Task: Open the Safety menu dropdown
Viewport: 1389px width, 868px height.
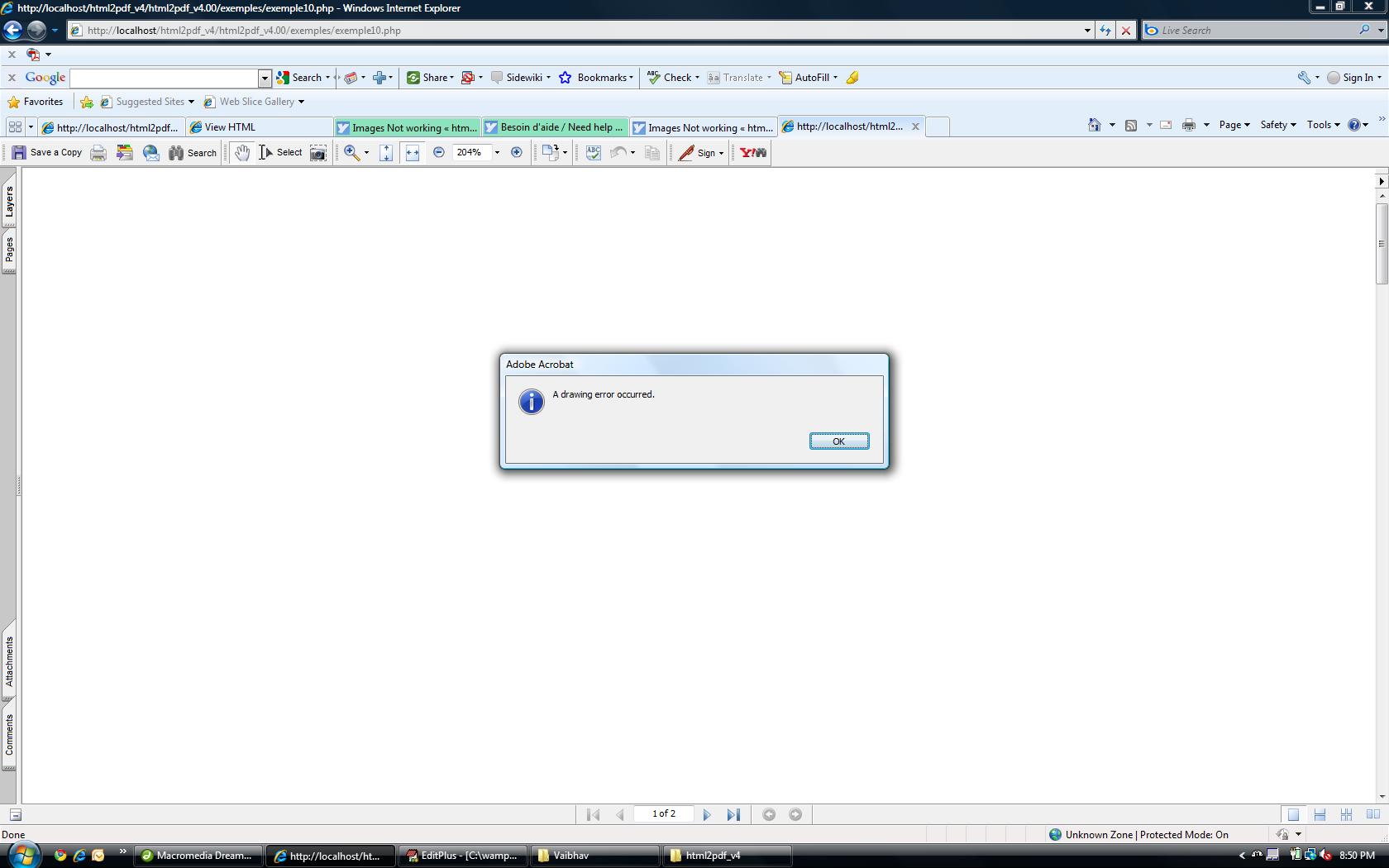Action: (x=1277, y=125)
